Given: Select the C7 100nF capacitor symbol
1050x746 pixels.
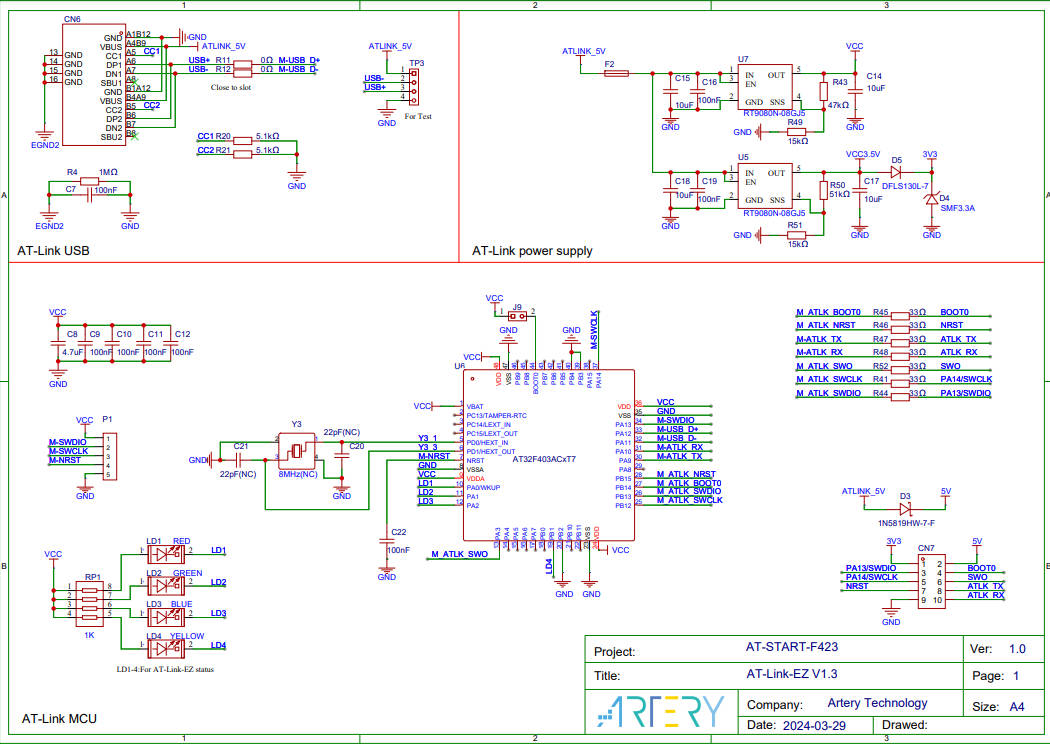Looking at the screenshot, I should (x=89, y=195).
